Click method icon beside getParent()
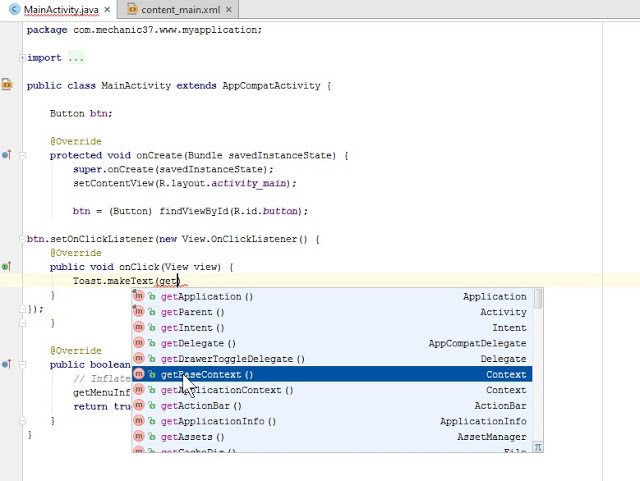The height and width of the screenshot is (481, 640). [x=139, y=311]
